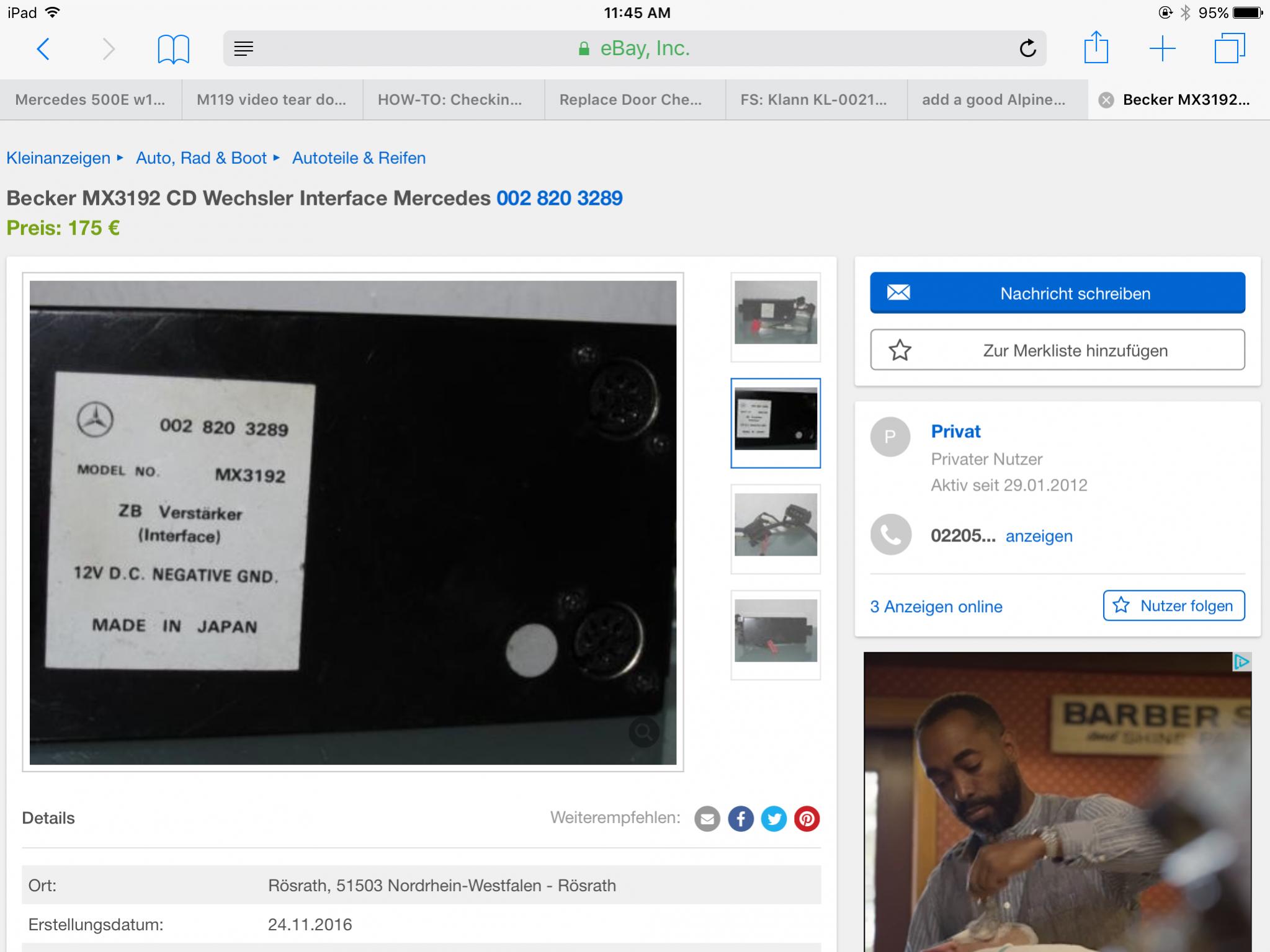Switch to FS: Klann KL-0021... tab
The height and width of the screenshot is (952, 1270).
[816, 100]
